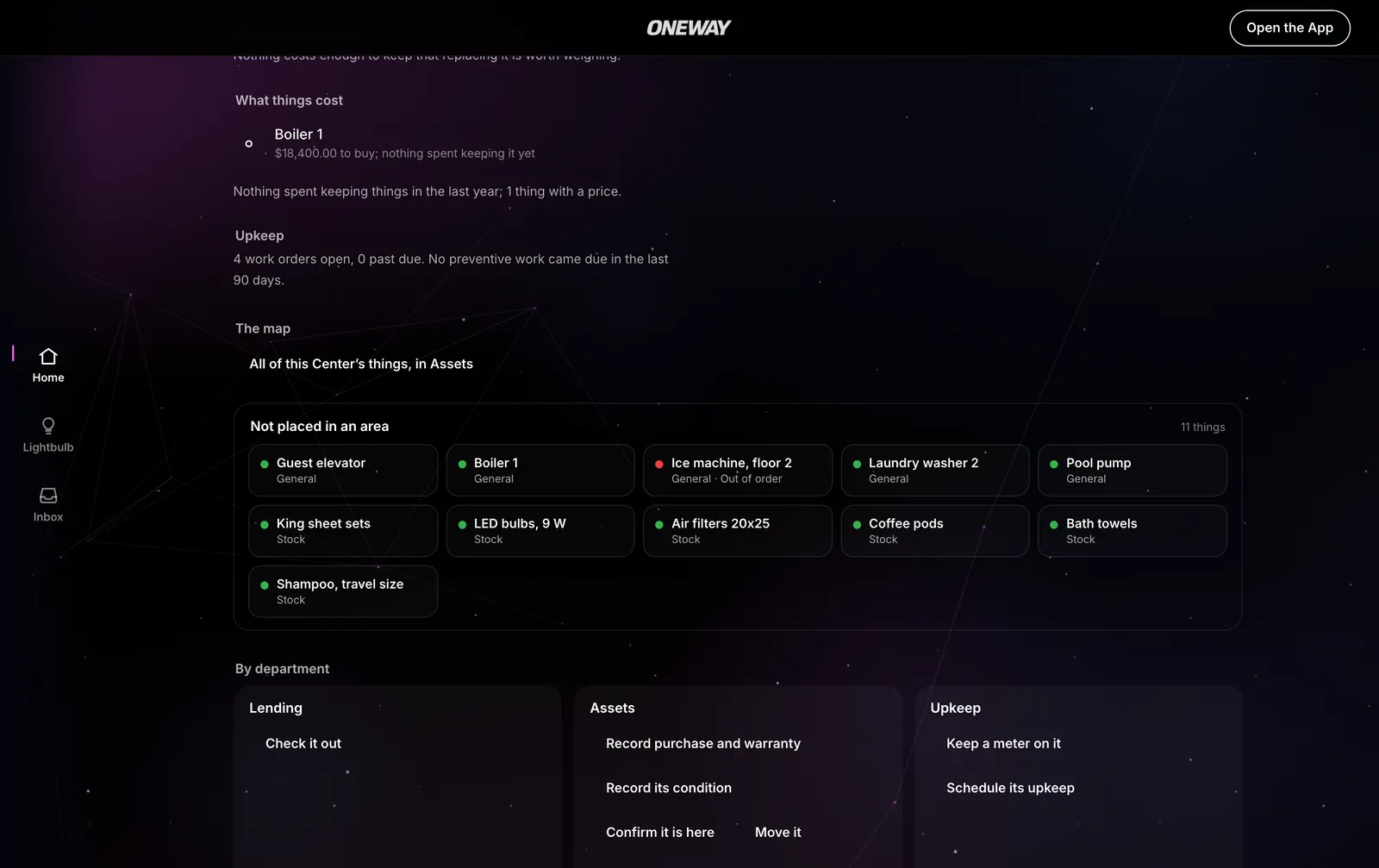
Task: Open the LED bulbs, 9 W card
Action: (540, 531)
